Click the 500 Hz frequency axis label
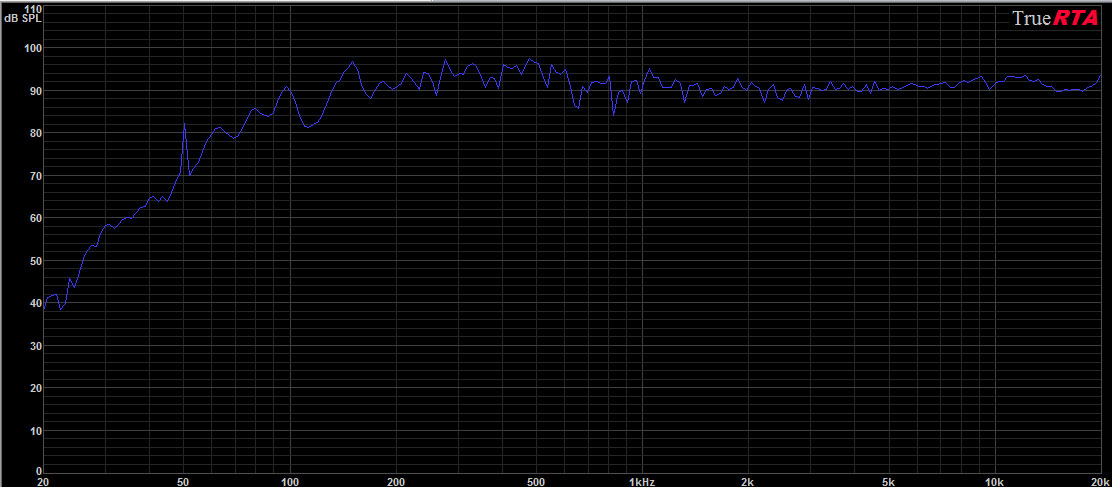 [536, 481]
